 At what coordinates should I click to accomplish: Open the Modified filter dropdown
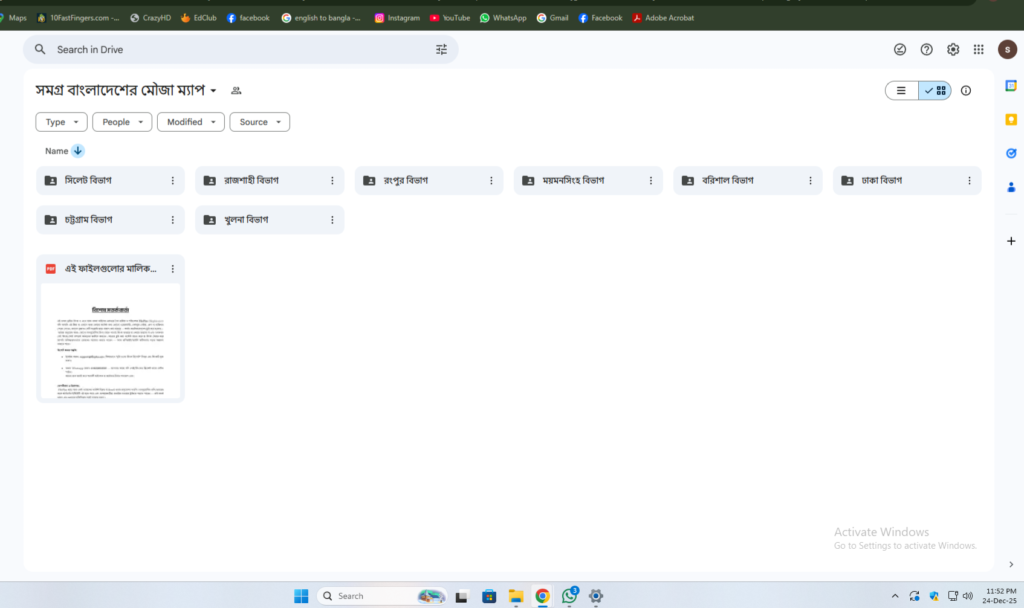coord(190,122)
